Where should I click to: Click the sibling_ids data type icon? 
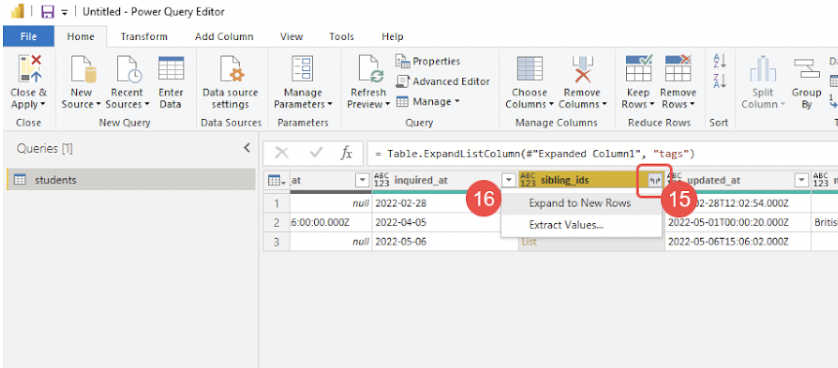[527, 181]
